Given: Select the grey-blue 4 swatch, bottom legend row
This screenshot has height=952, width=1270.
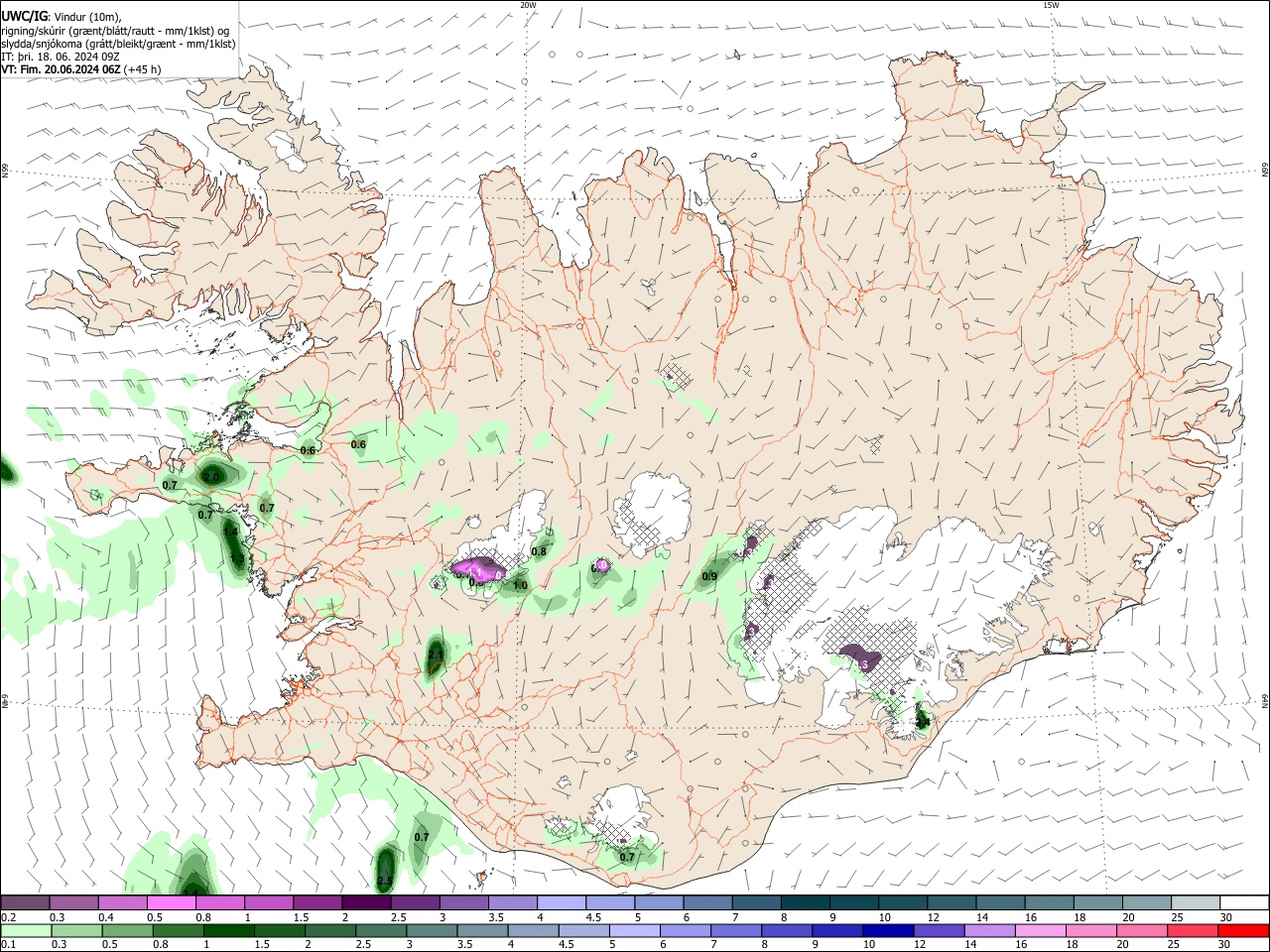Looking at the screenshot, I should tap(533, 930).
